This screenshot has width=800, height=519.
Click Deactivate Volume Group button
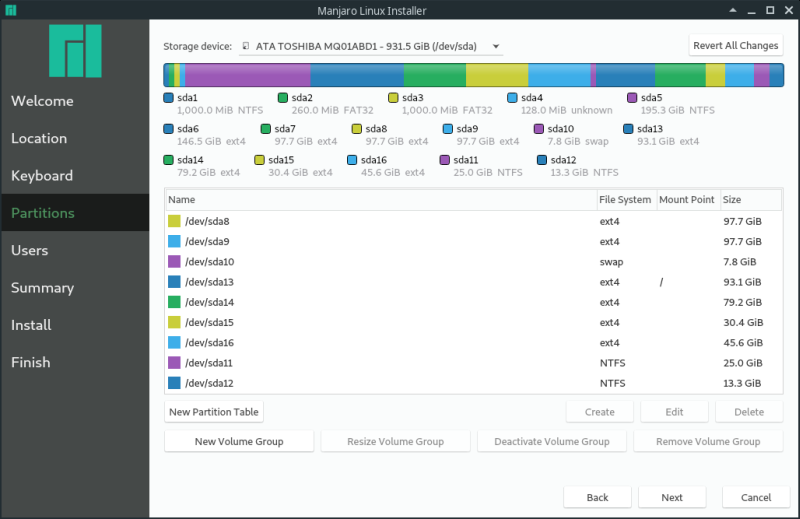pos(552,441)
